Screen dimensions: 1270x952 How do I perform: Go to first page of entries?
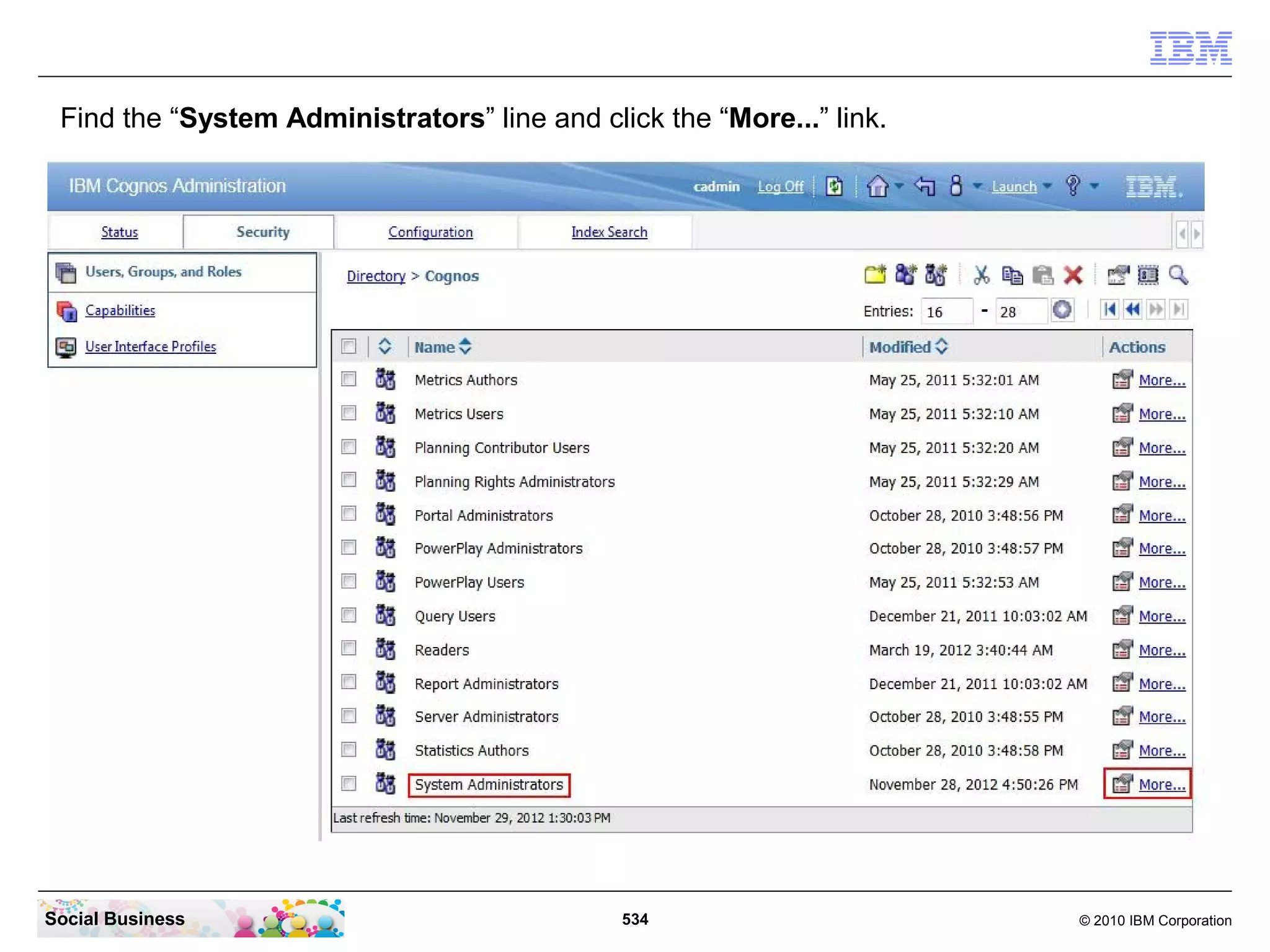(1109, 309)
